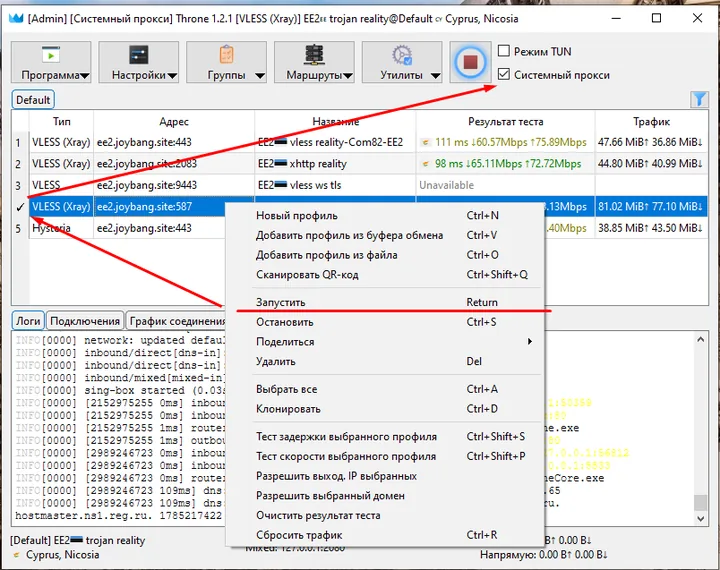
Task: Expand the Маршруты dropdown arrow
Action: tap(348, 76)
